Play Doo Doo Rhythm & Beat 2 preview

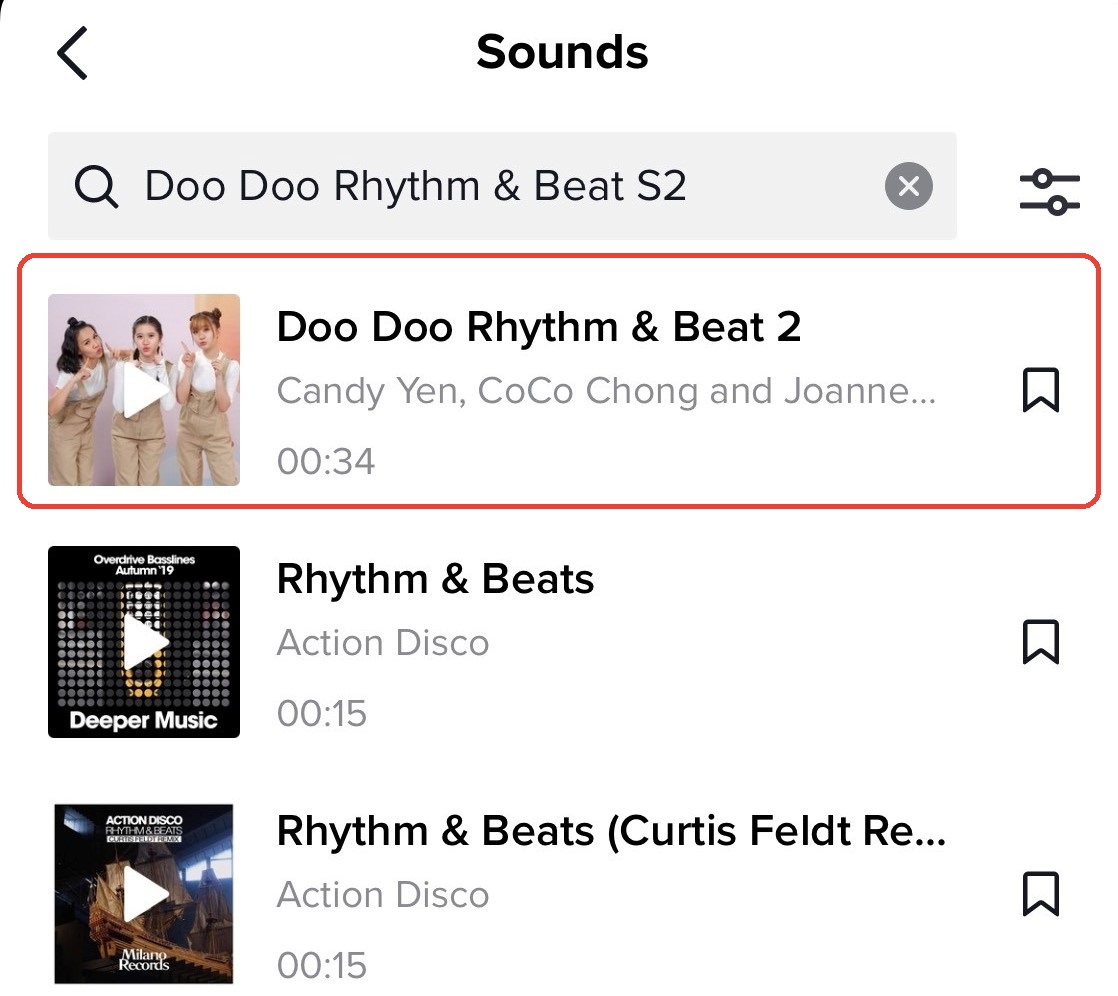click(x=144, y=390)
